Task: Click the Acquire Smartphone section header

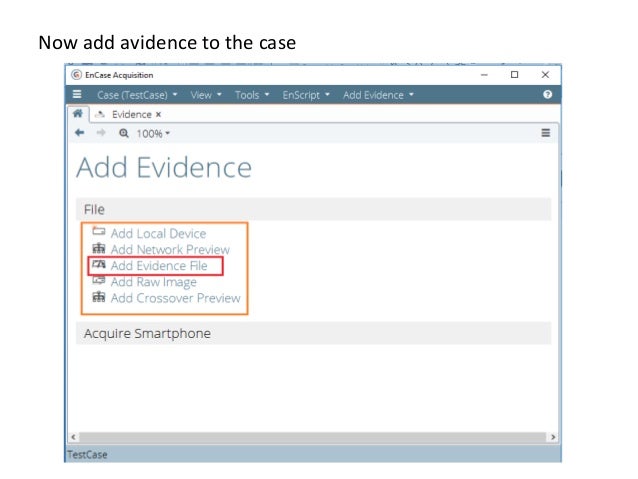Action: 313,333
